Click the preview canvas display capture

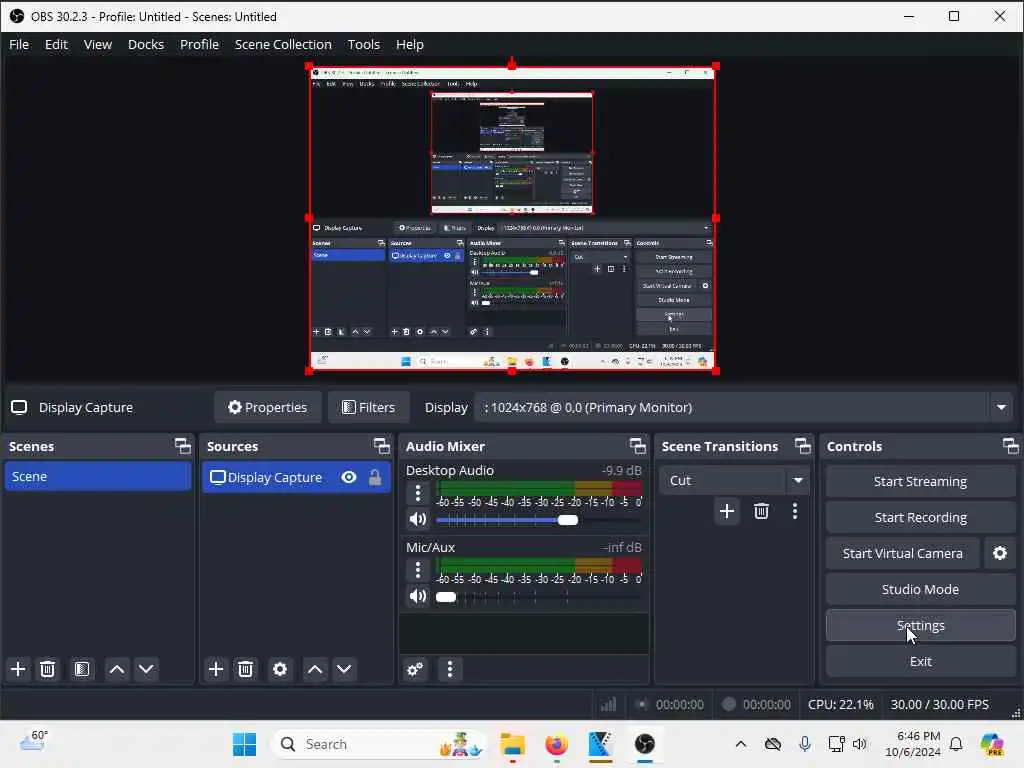512,218
